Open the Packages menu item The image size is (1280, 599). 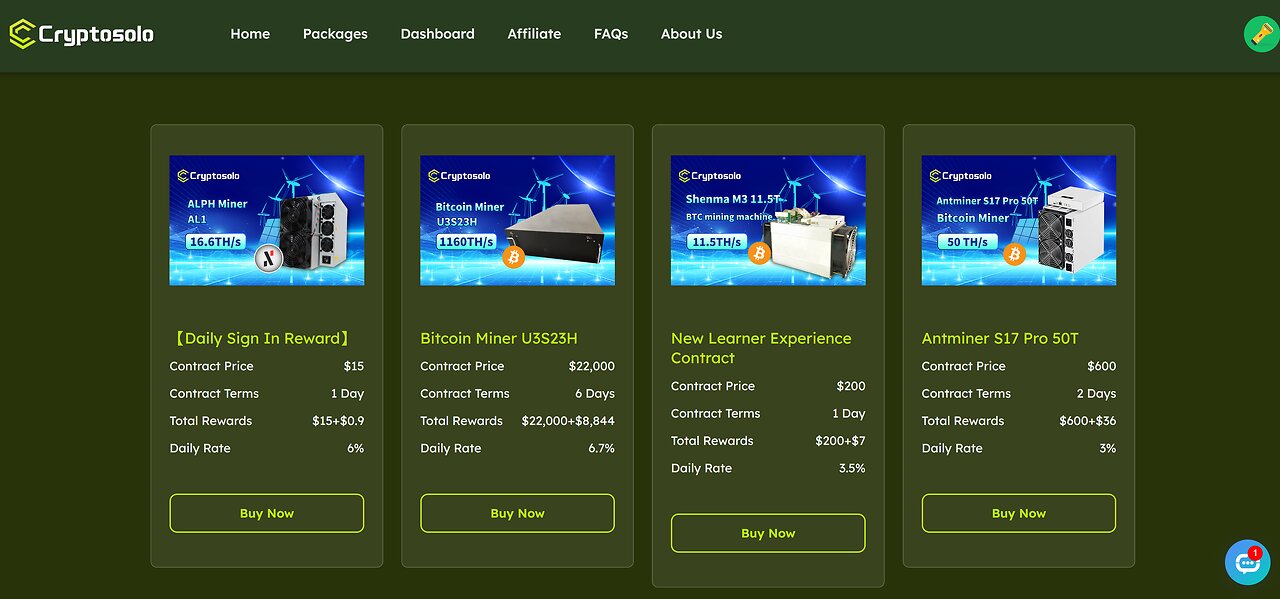coord(335,34)
